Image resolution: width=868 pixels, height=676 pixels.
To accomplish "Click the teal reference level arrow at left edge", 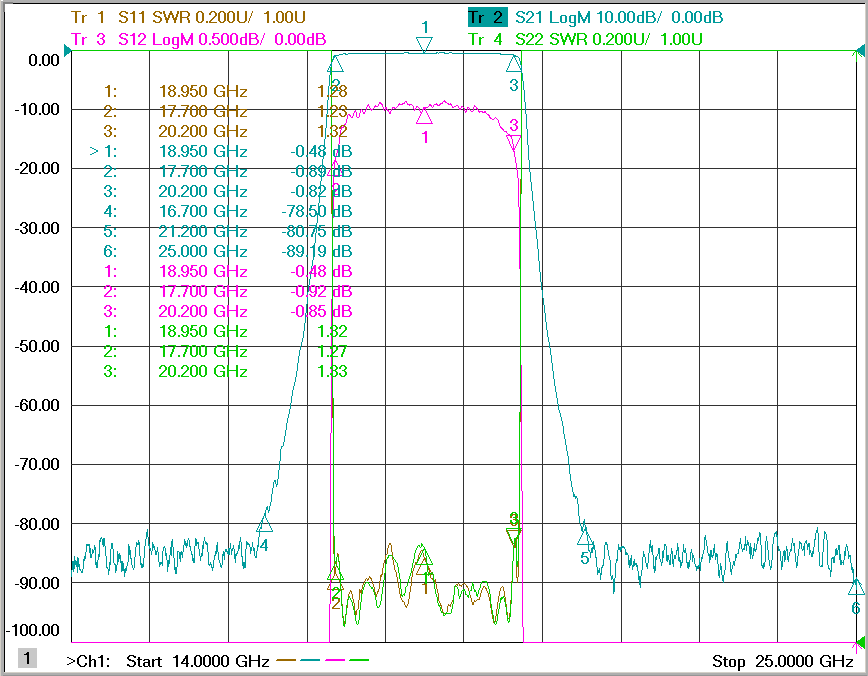I will tap(68, 51).
